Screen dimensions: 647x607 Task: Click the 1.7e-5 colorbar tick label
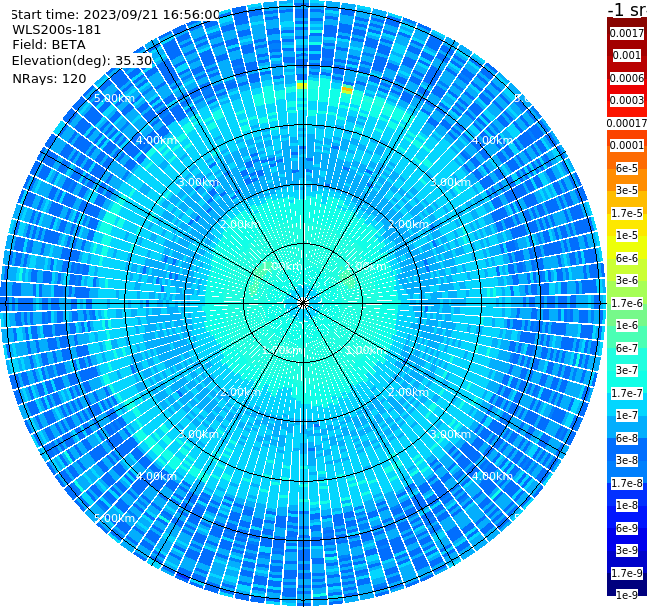click(x=627, y=213)
